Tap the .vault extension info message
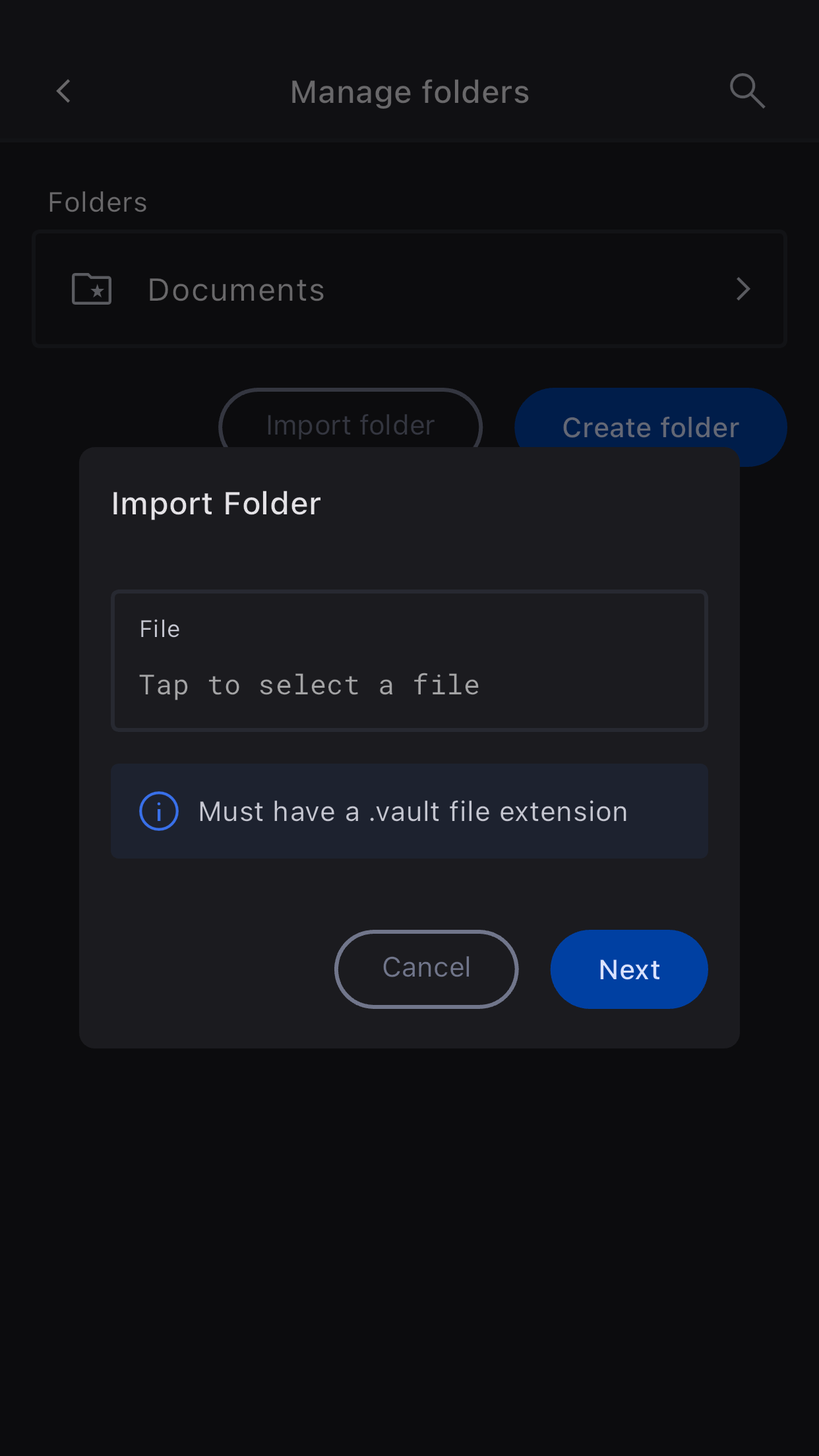This screenshot has height=1456, width=819. pos(413,812)
